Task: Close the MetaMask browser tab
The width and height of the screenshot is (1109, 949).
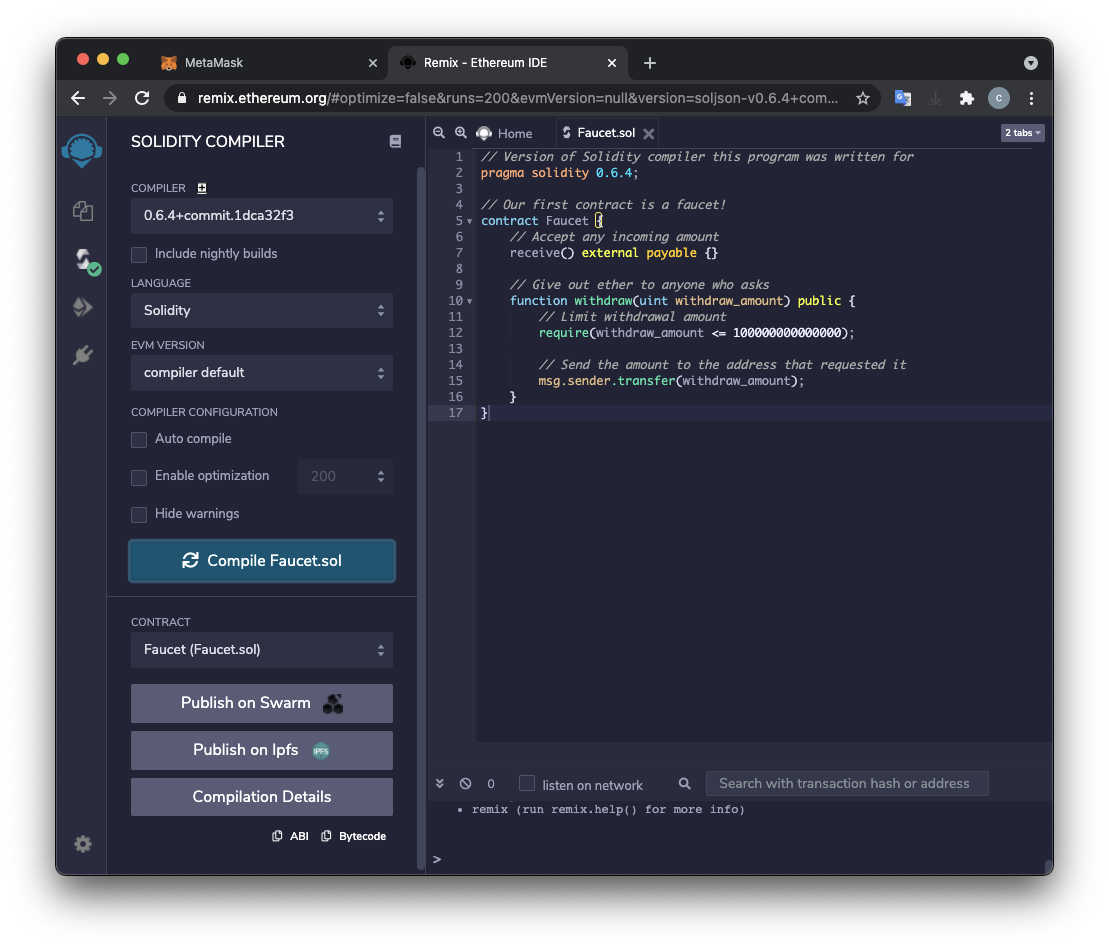Action: click(x=373, y=63)
